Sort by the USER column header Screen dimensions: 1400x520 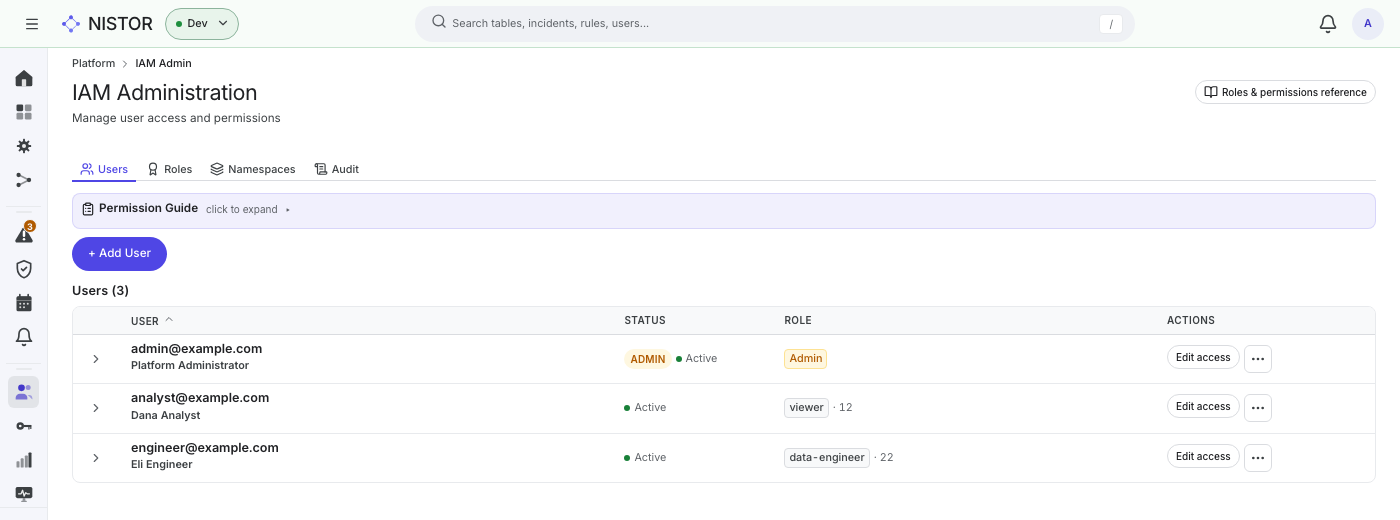[x=152, y=320]
